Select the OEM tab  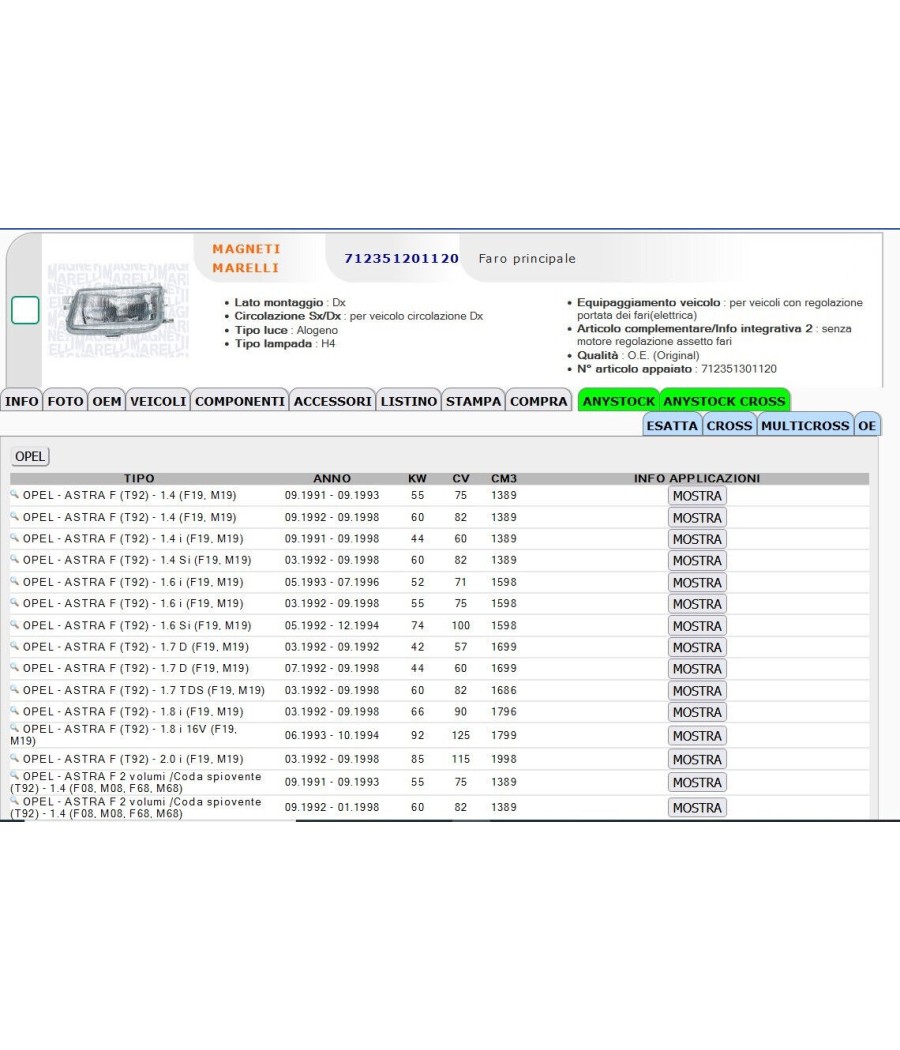107,401
